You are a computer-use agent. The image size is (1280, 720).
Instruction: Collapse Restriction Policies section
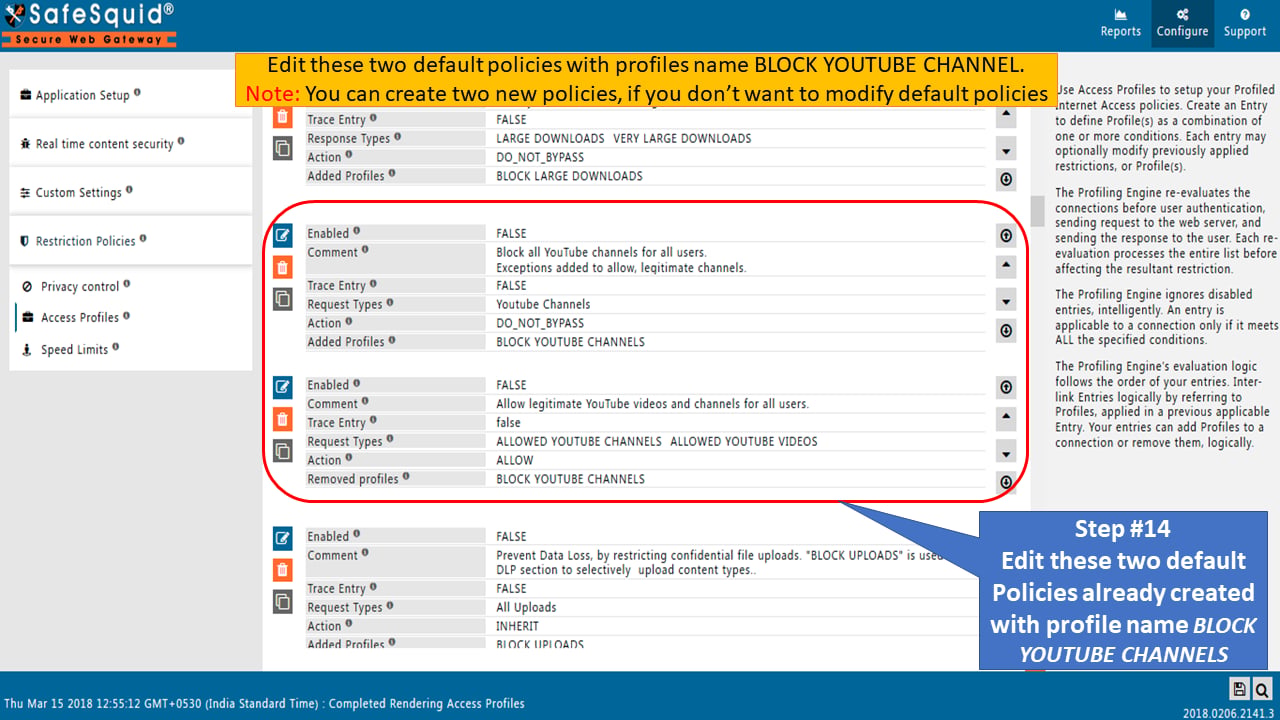(x=130, y=241)
